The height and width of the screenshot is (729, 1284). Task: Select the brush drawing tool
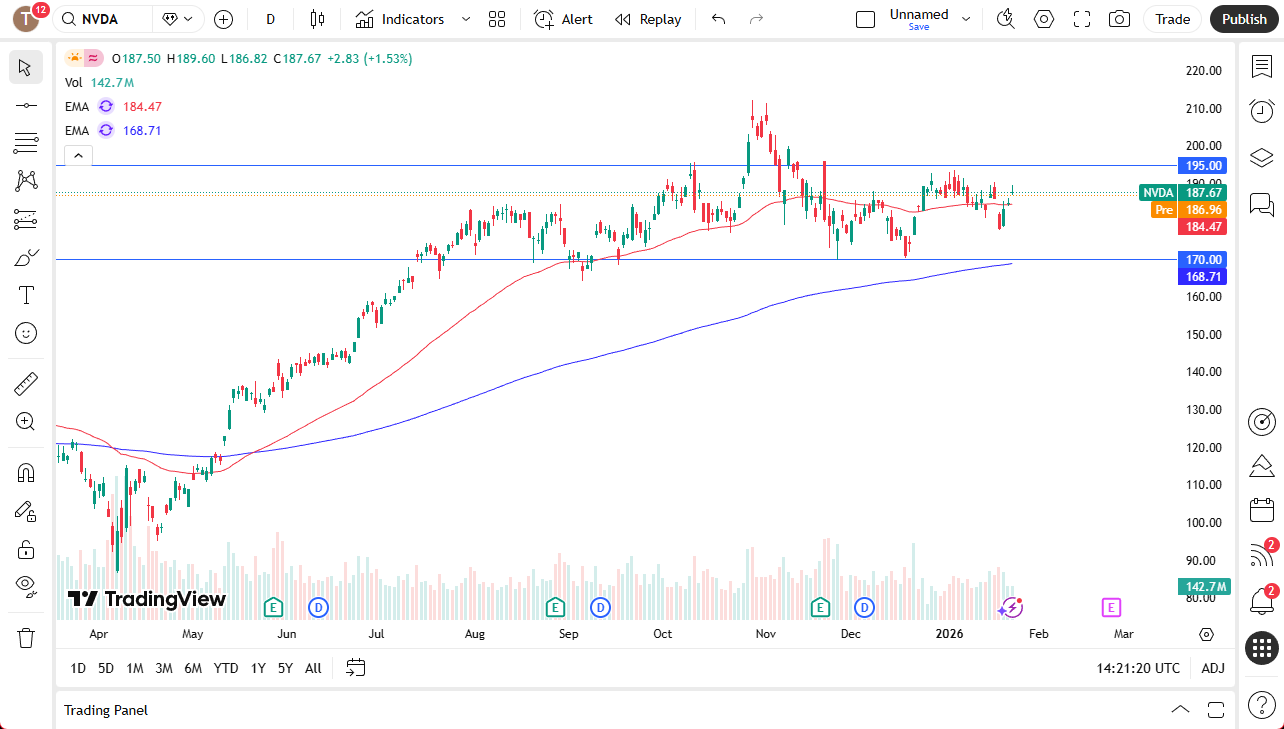click(26, 257)
